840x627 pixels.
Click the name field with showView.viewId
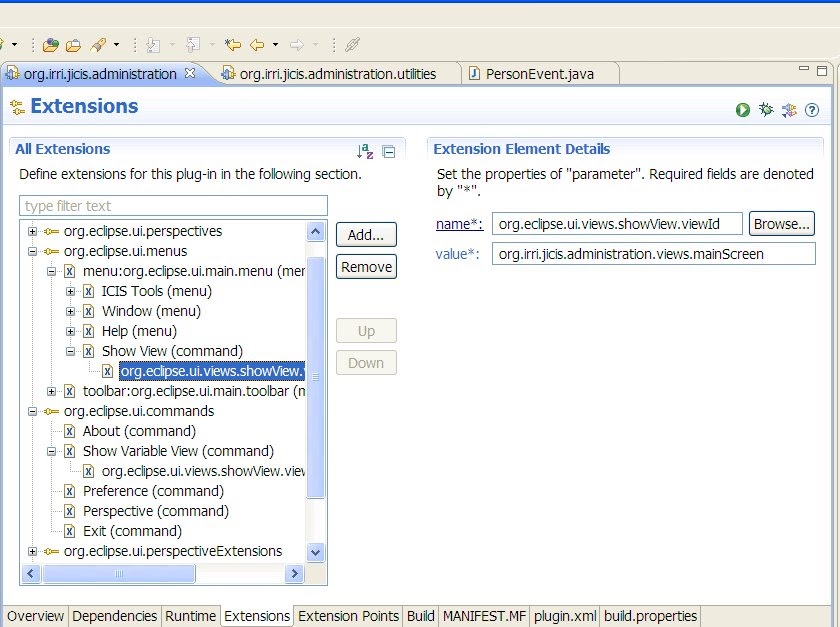[x=617, y=224]
